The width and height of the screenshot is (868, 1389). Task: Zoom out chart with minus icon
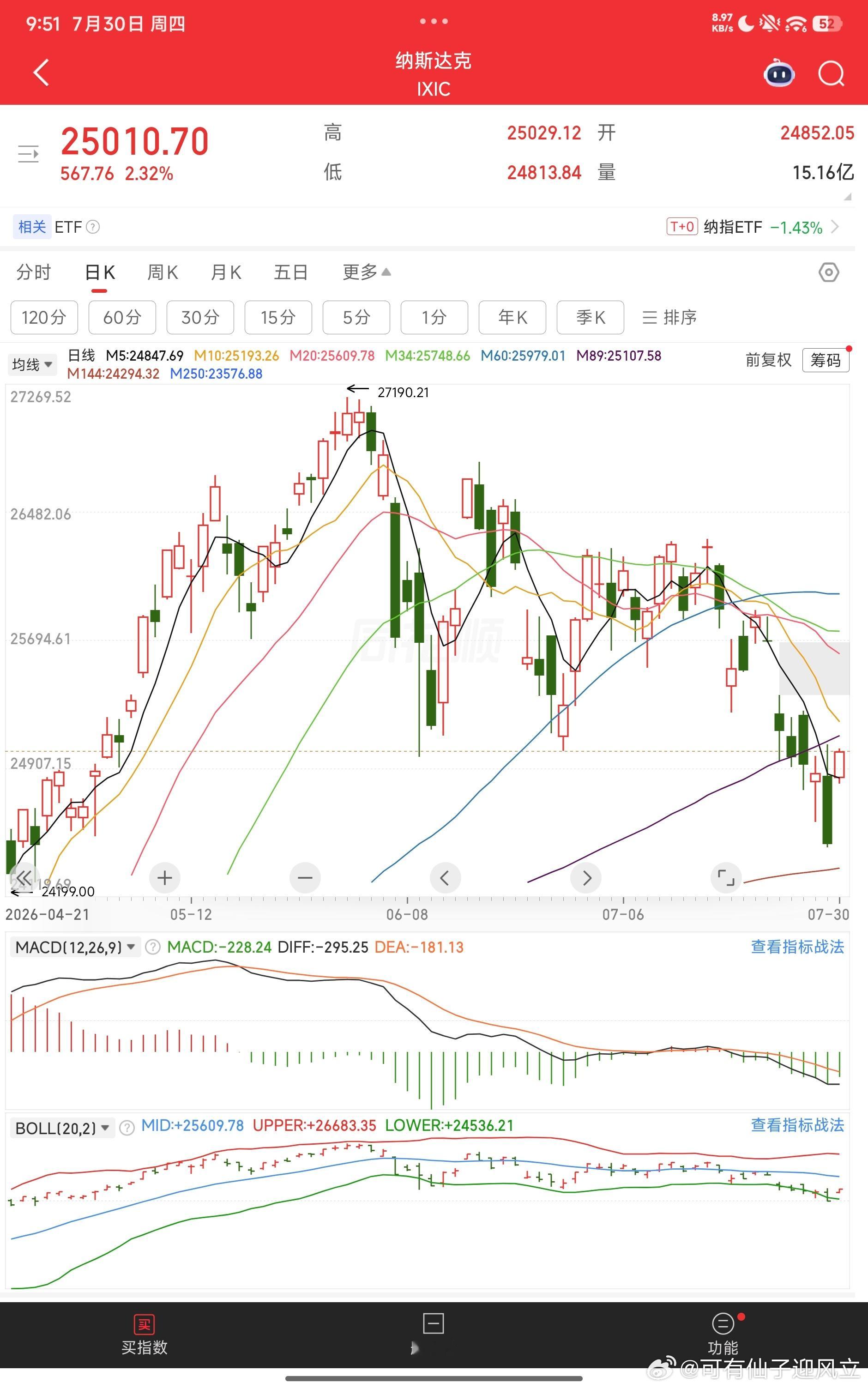click(x=305, y=878)
